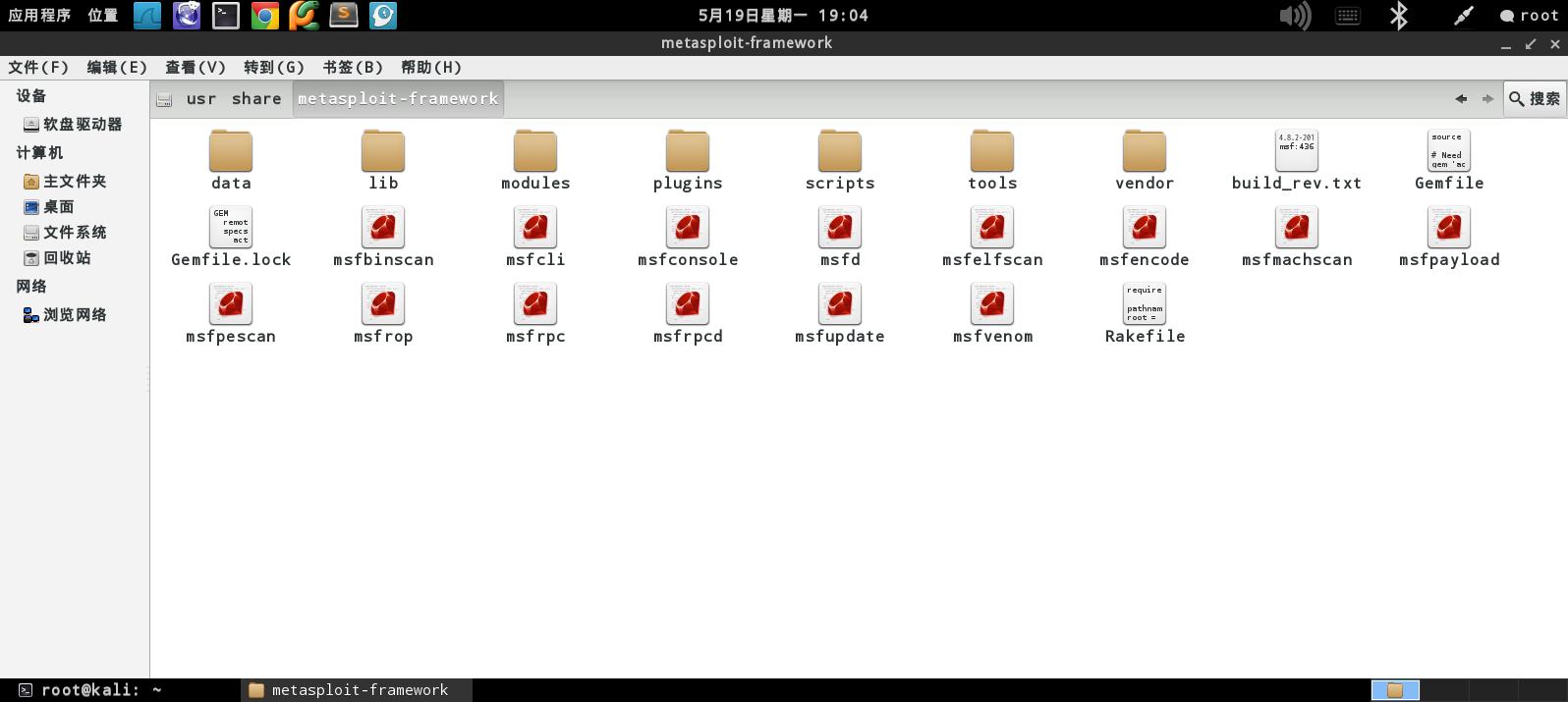Image resolution: width=1568 pixels, height=702 pixels.
Task: Open the terminal launcher in top panel
Action: (x=226, y=15)
